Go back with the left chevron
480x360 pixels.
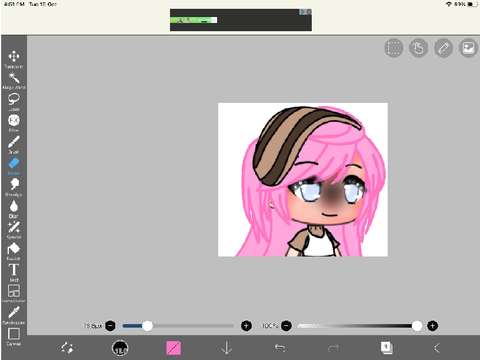(x=437, y=348)
